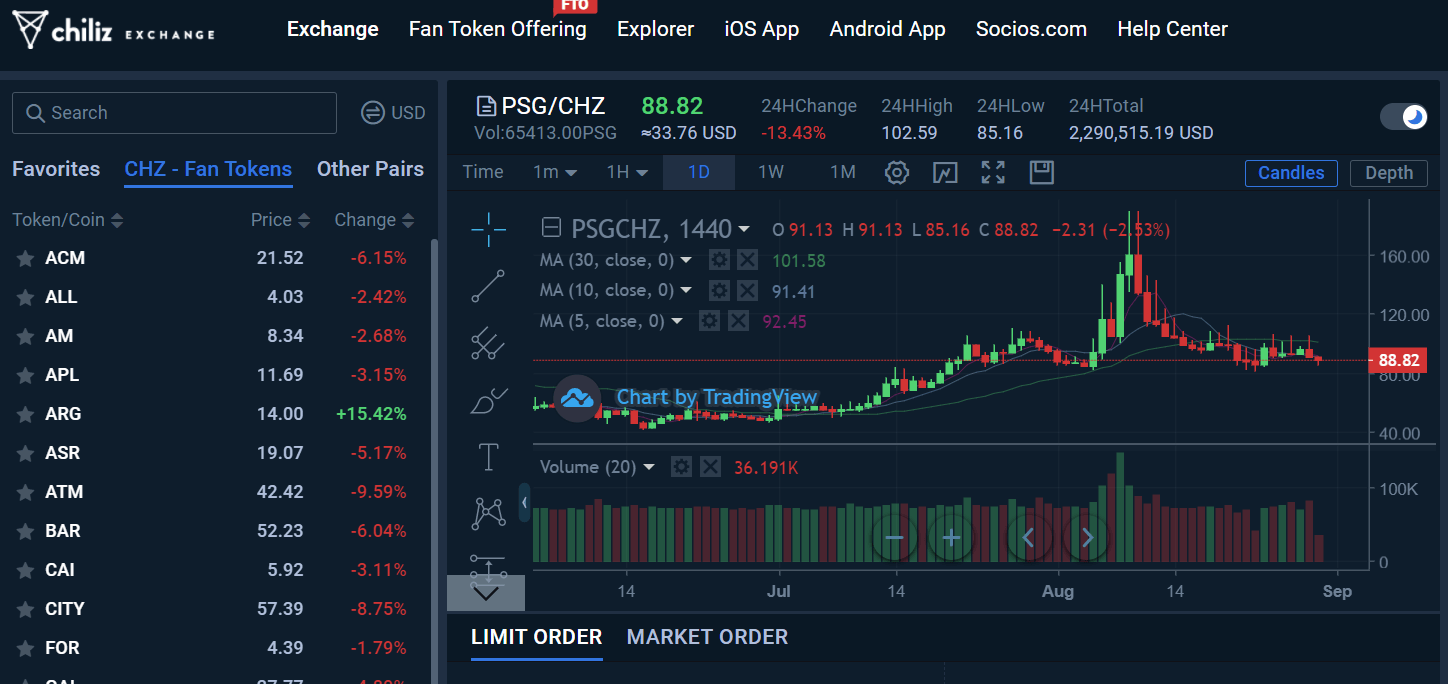
Task: Open the Other Pairs tab
Action: [x=370, y=169]
